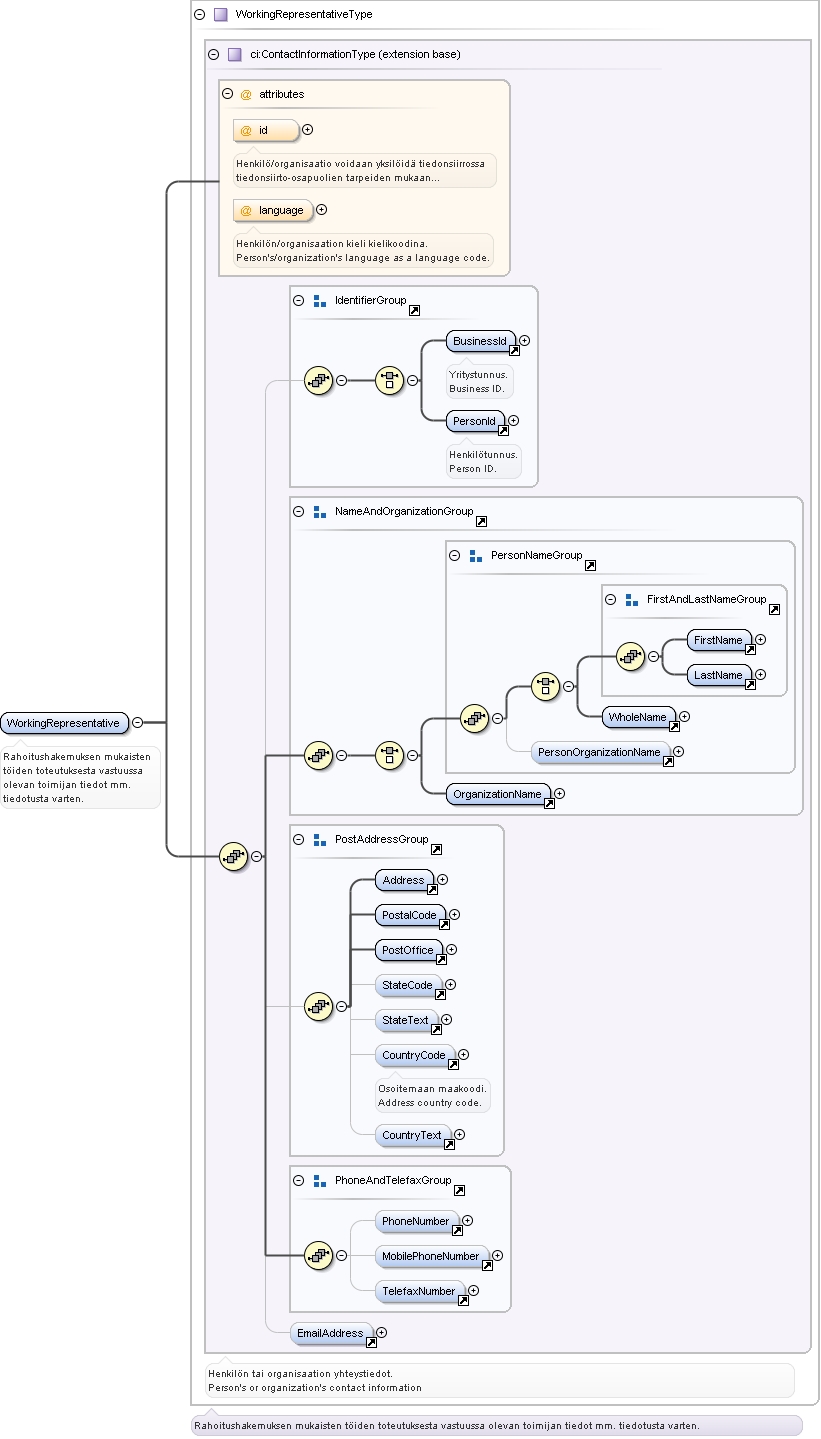Expand the id attribute
The image size is (821, 1439).
click(x=308, y=130)
